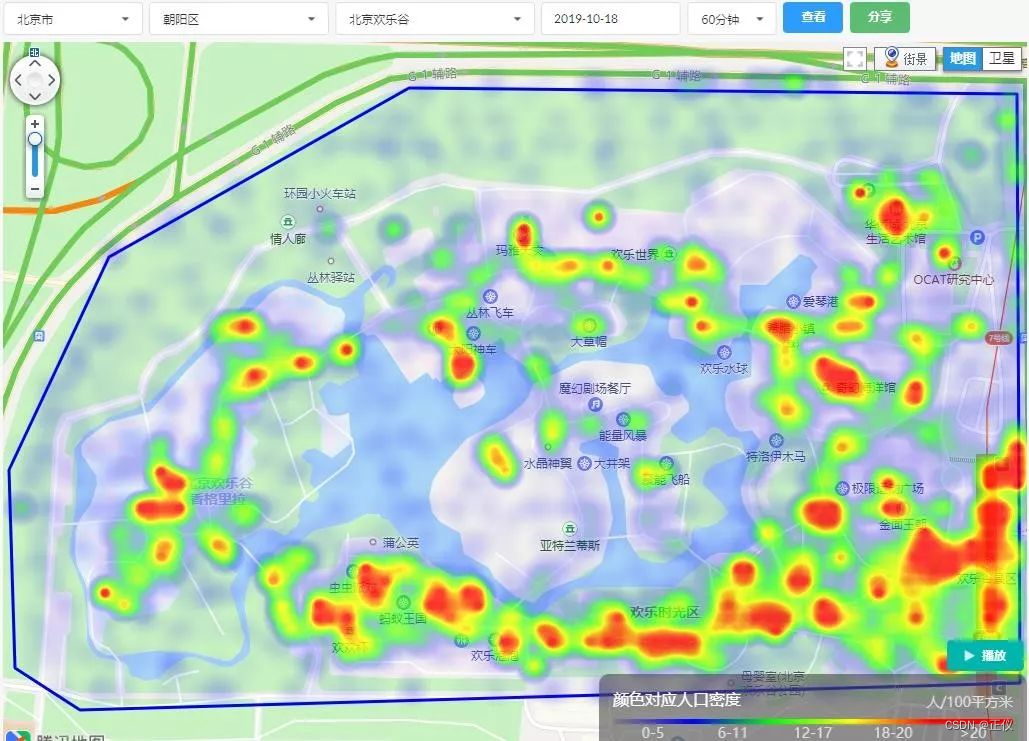Click the 大草帽 map label
The image size is (1029, 741).
(x=589, y=341)
